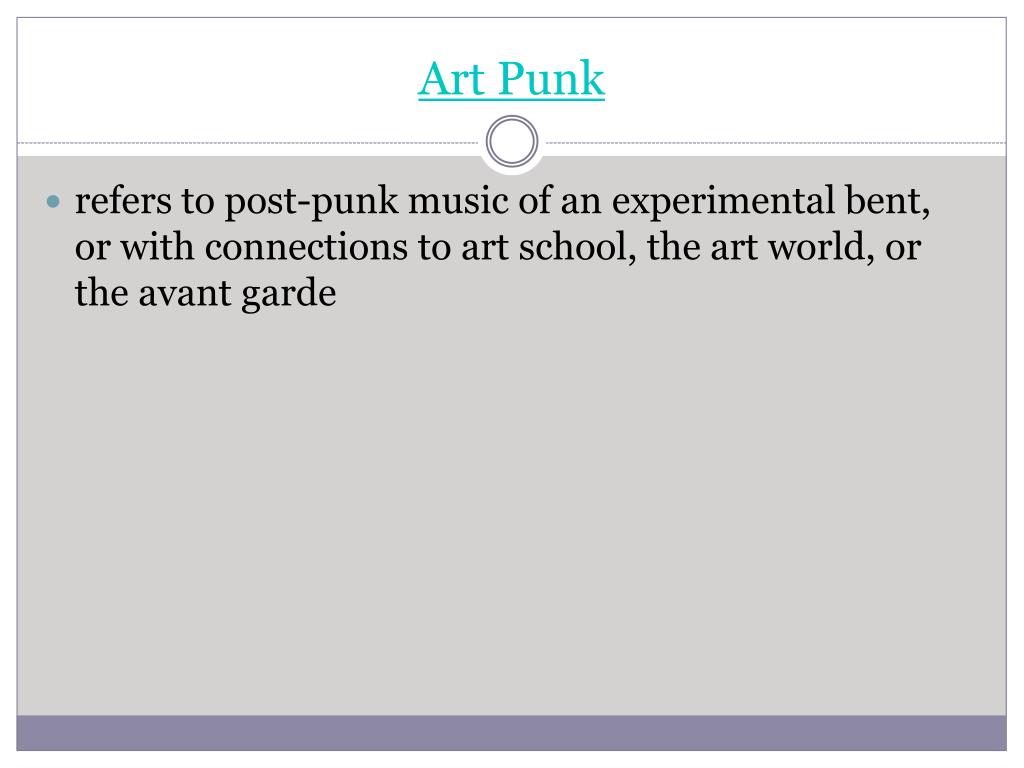Click the dashed divider line left of circle

248,142
